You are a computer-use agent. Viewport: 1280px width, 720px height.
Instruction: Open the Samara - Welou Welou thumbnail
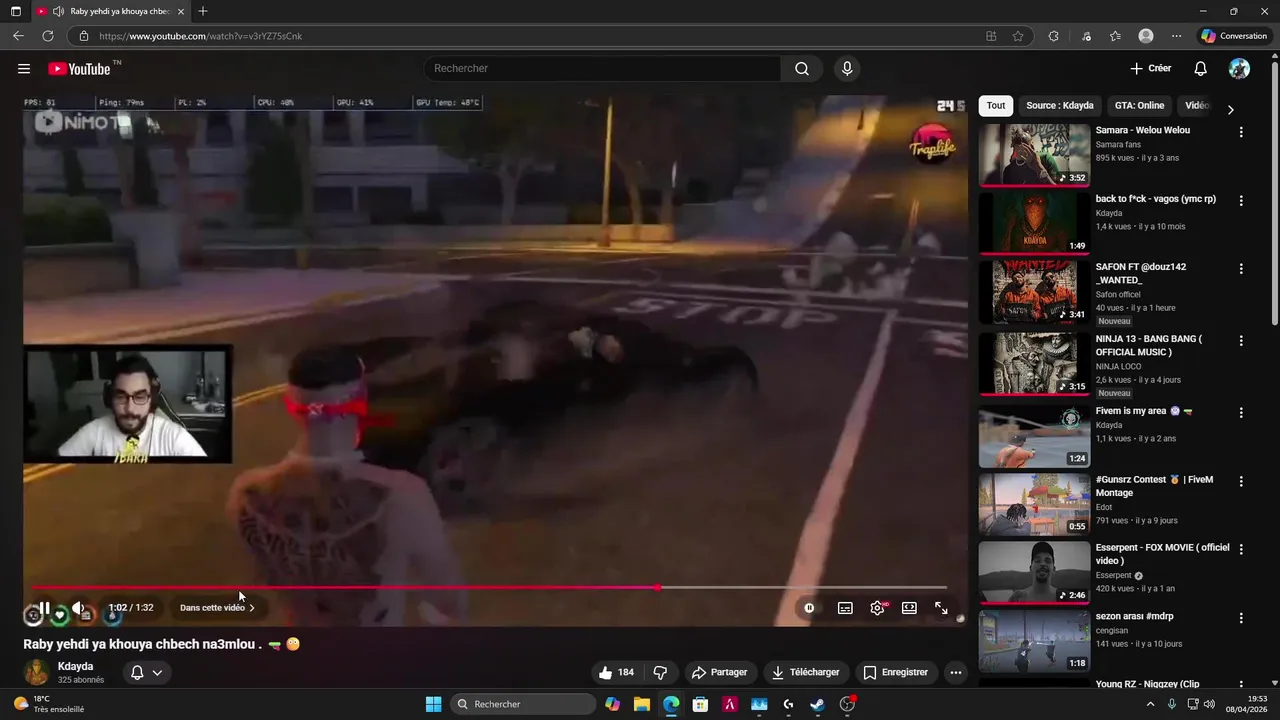coord(1034,155)
